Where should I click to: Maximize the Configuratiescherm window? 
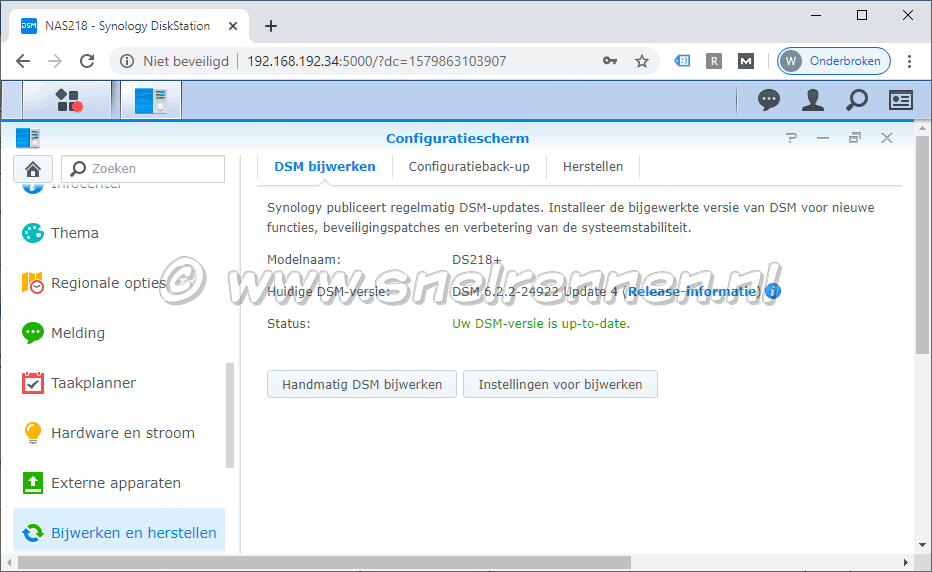855,138
